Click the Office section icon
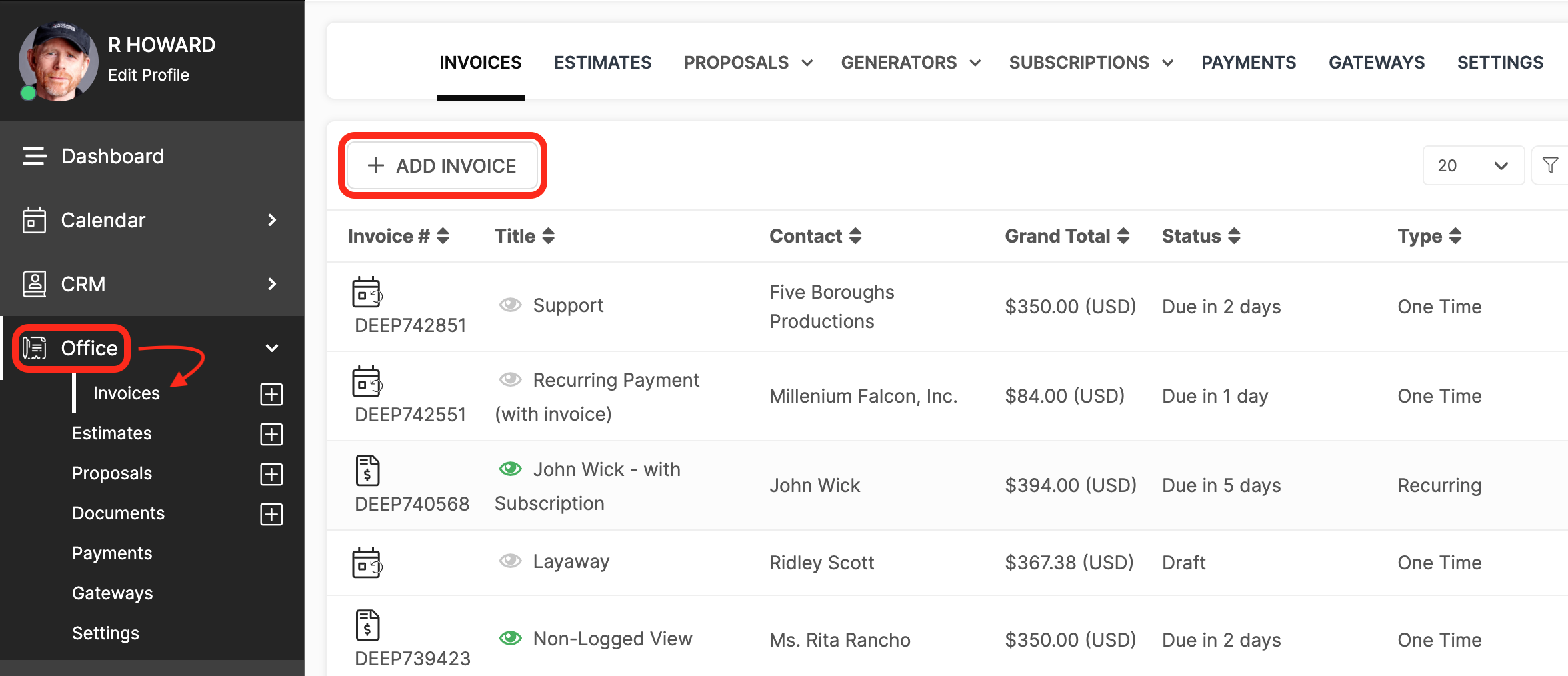 click(34, 348)
